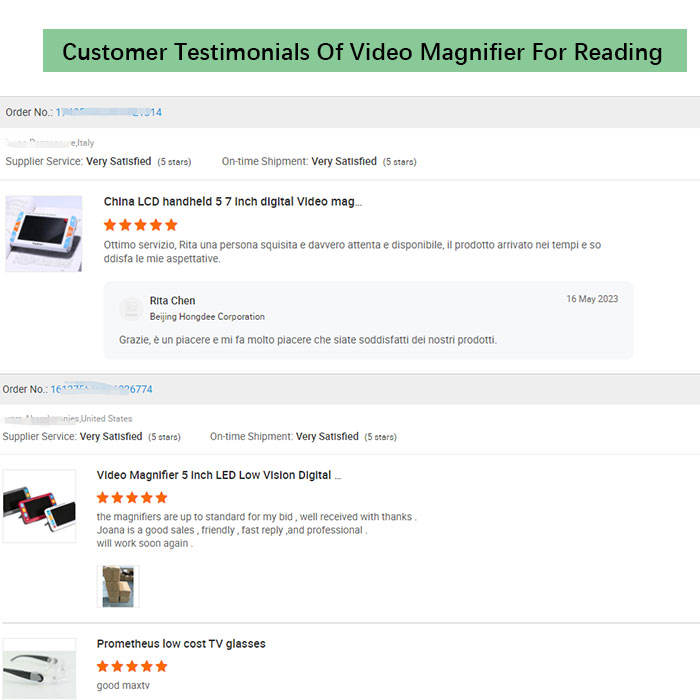Click Beijing Hongdee Corporation company name
The image size is (700, 700).
[x=207, y=317]
